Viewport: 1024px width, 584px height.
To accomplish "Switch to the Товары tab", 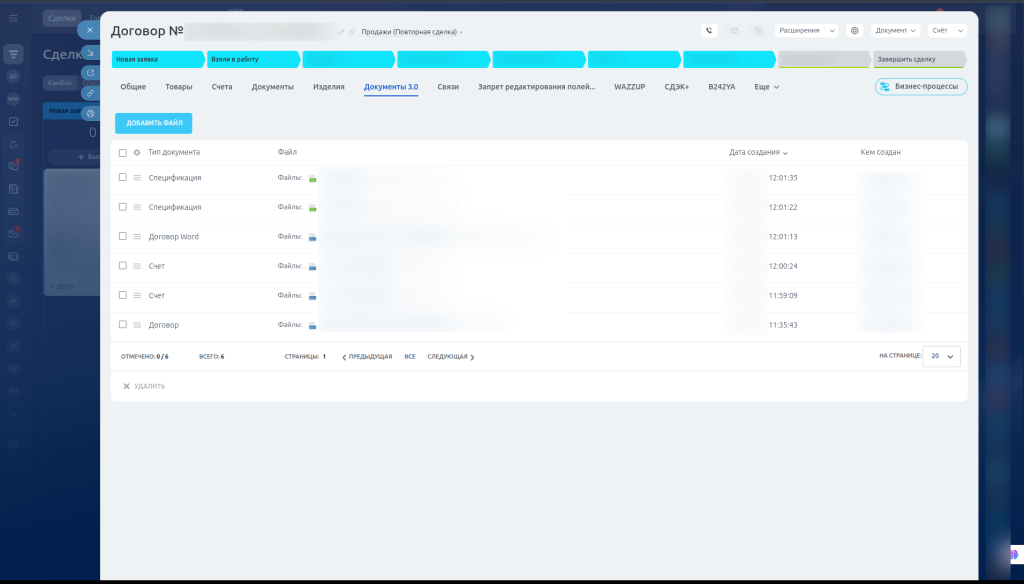I will [x=179, y=87].
